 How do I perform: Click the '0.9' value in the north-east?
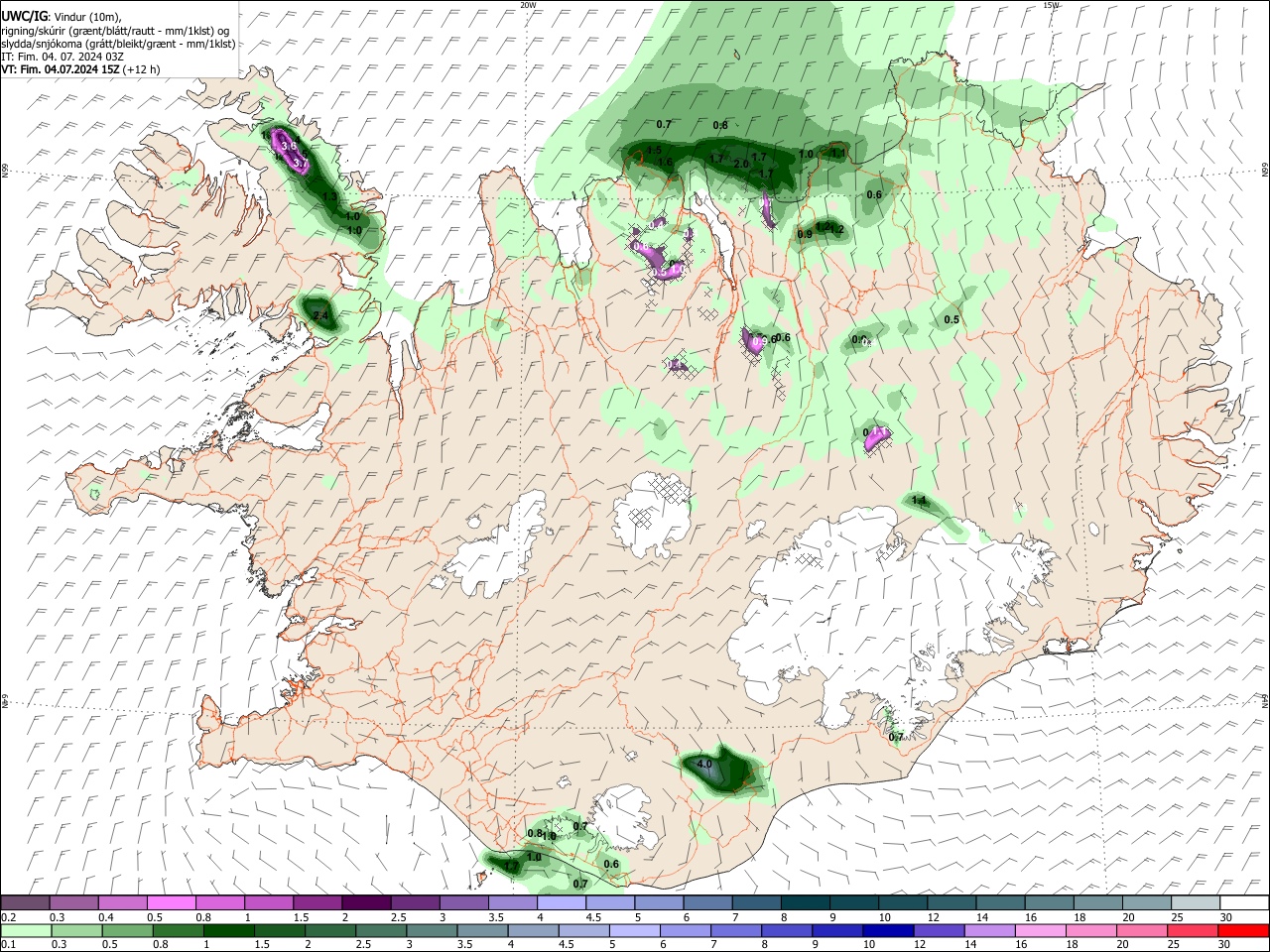coord(805,234)
